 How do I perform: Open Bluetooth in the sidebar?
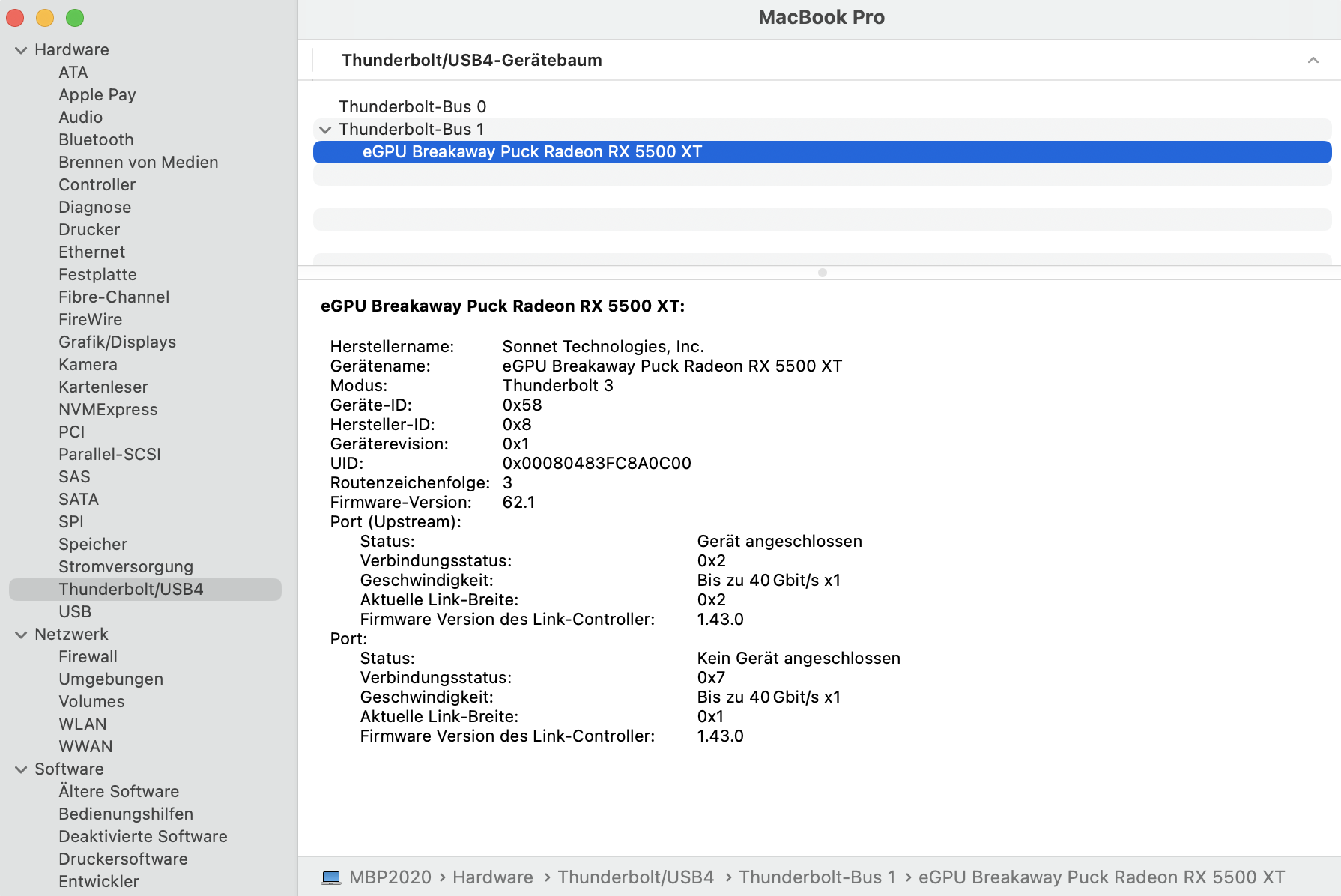[x=97, y=140]
